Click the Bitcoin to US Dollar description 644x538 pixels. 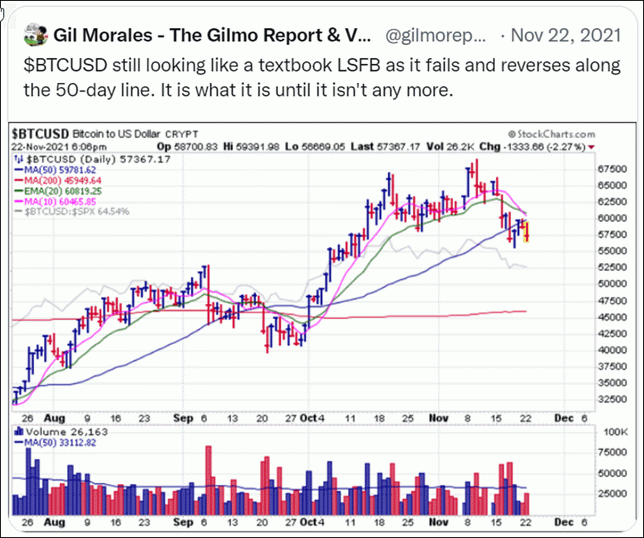[x=116, y=134]
